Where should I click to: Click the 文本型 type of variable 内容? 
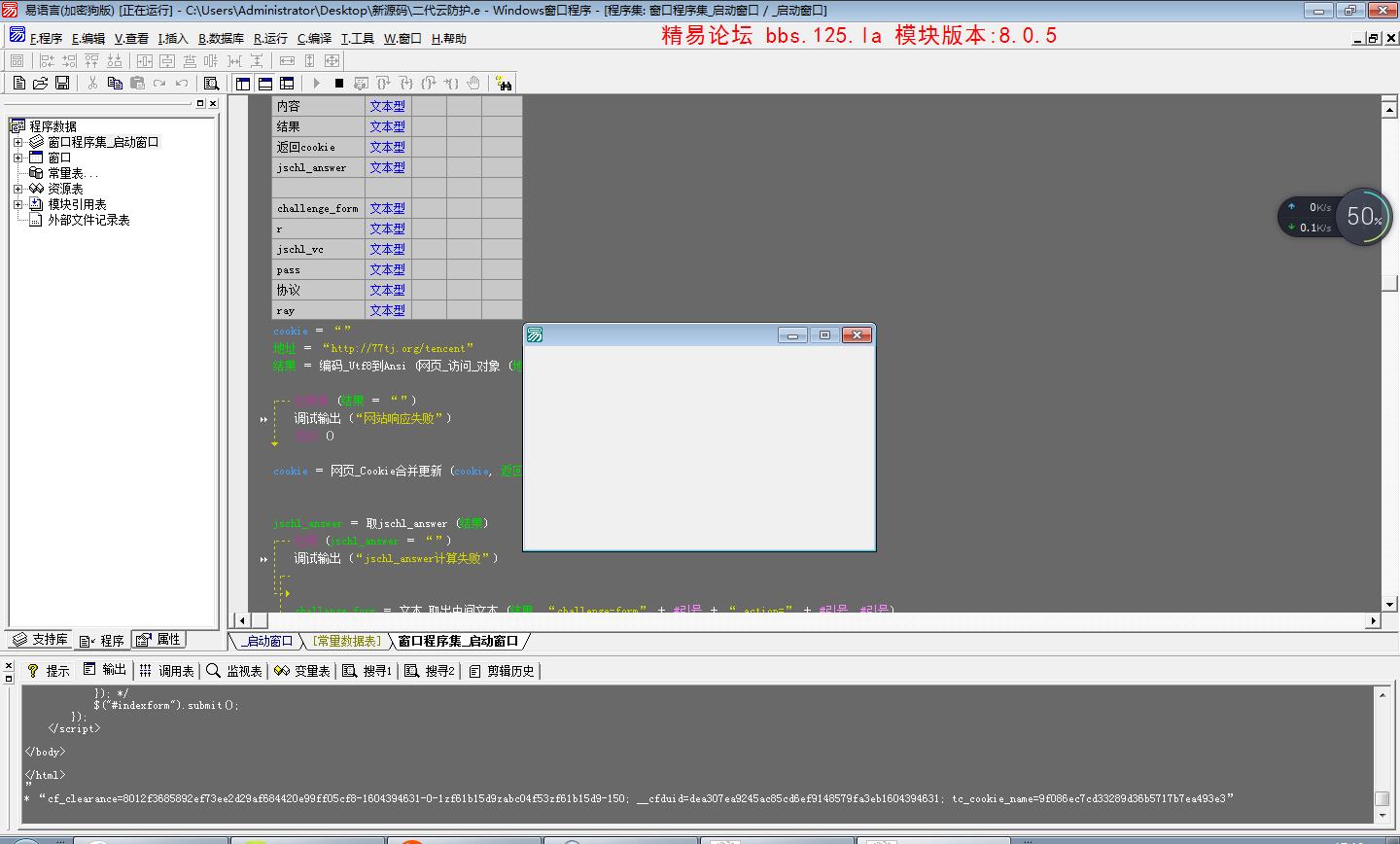click(387, 106)
